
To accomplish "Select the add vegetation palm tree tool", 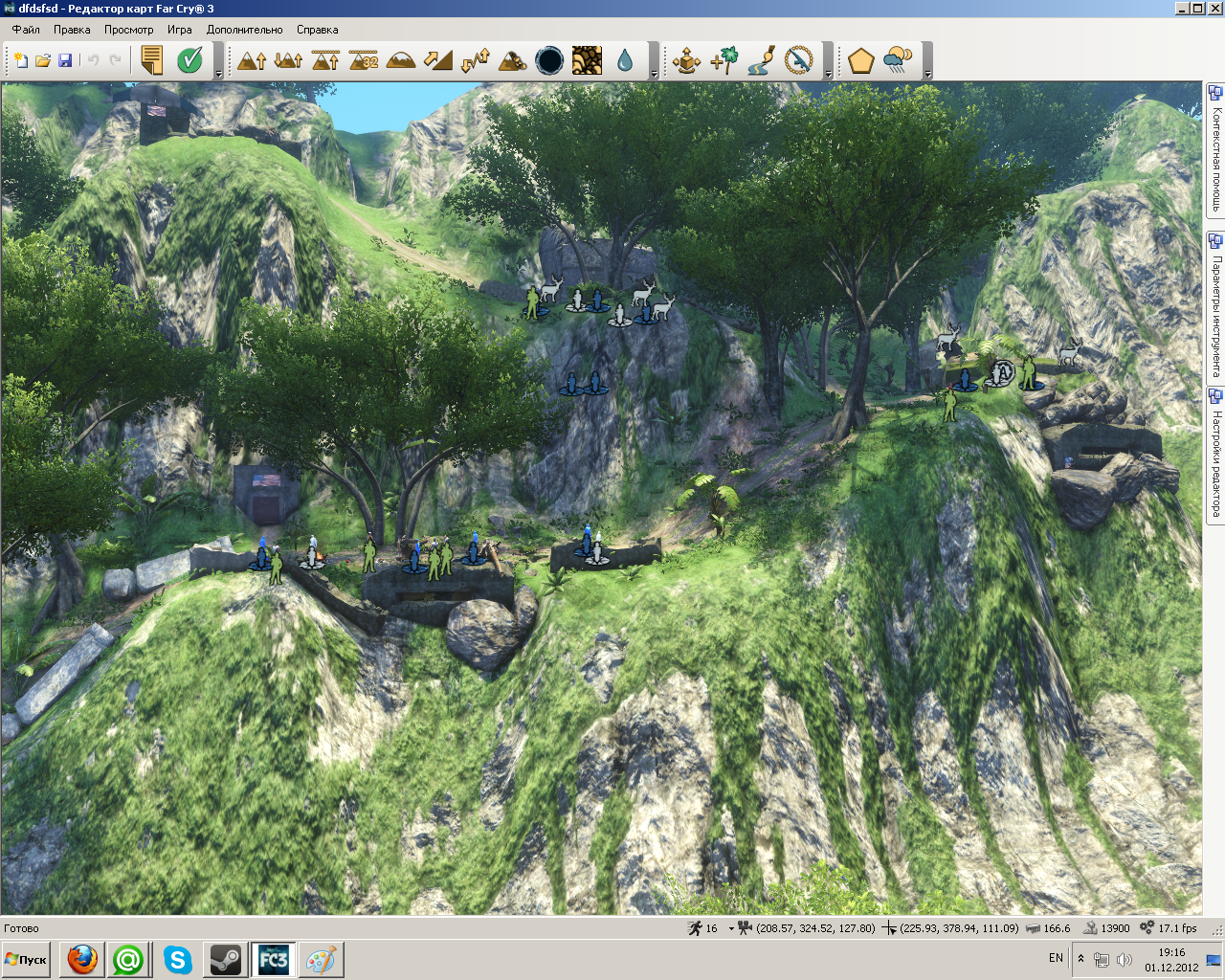I will [x=724, y=60].
